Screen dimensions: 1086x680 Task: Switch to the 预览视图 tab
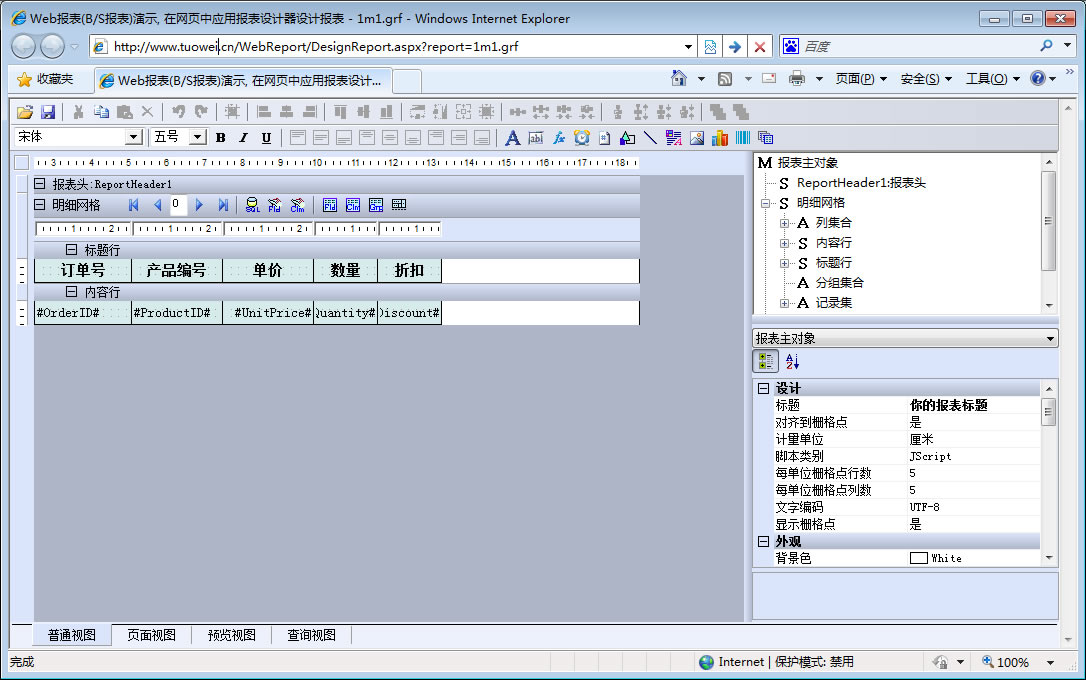point(231,635)
